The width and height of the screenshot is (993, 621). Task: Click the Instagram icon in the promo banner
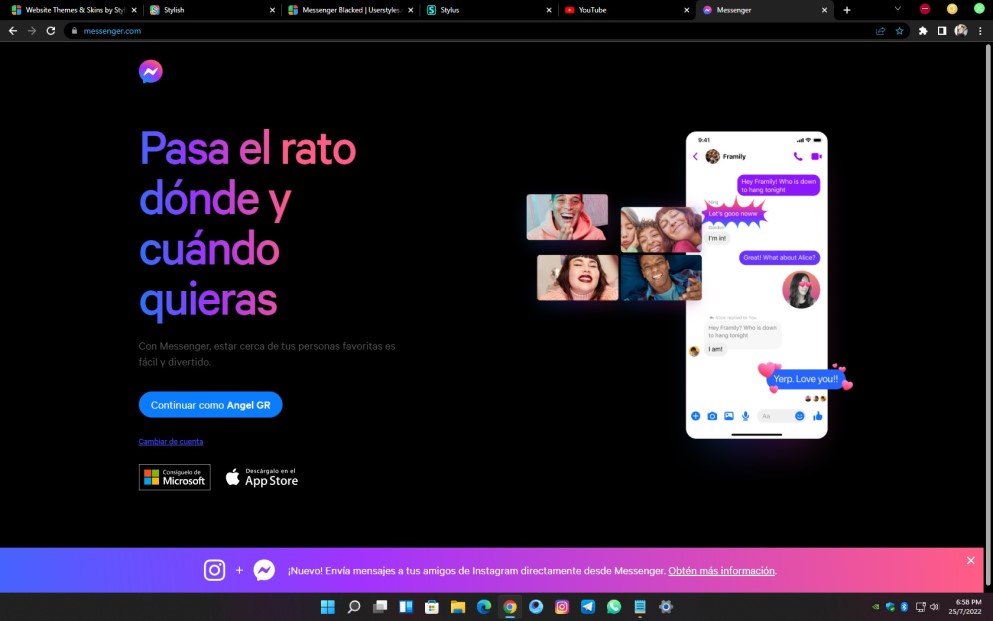214,570
